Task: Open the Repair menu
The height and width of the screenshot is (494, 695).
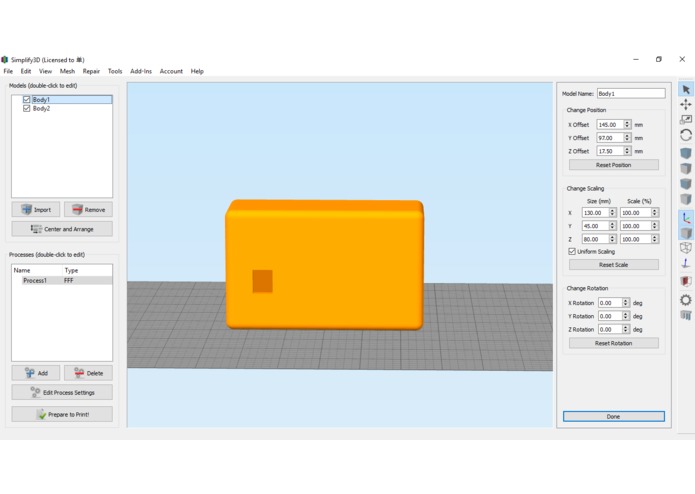Action: [x=91, y=71]
